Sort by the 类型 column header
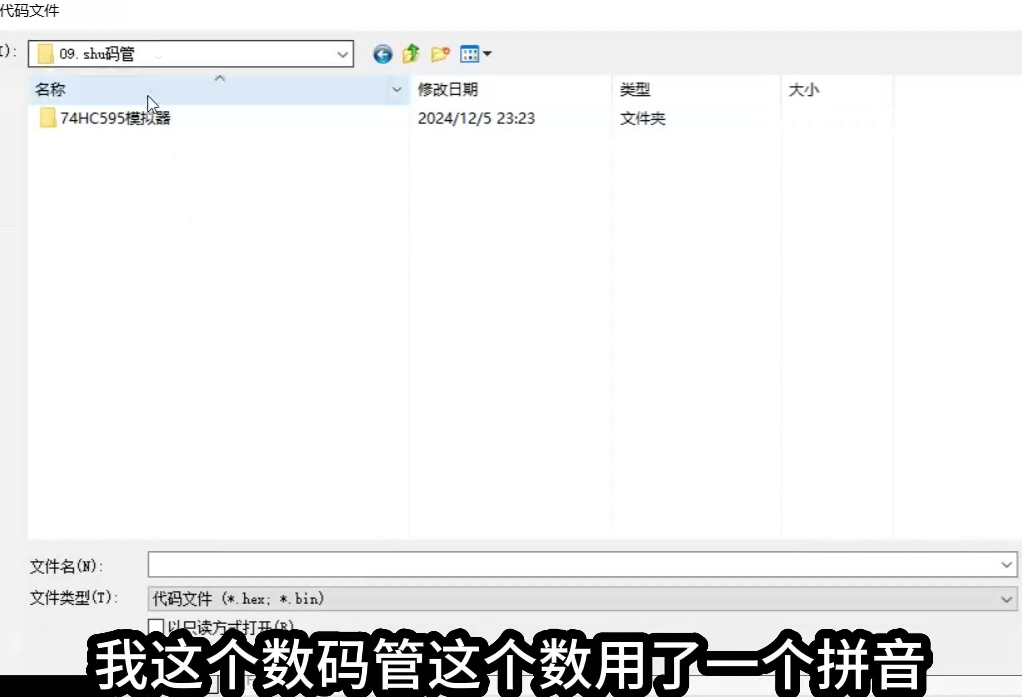The height and width of the screenshot is (697, 1022). tap(696, 89)
